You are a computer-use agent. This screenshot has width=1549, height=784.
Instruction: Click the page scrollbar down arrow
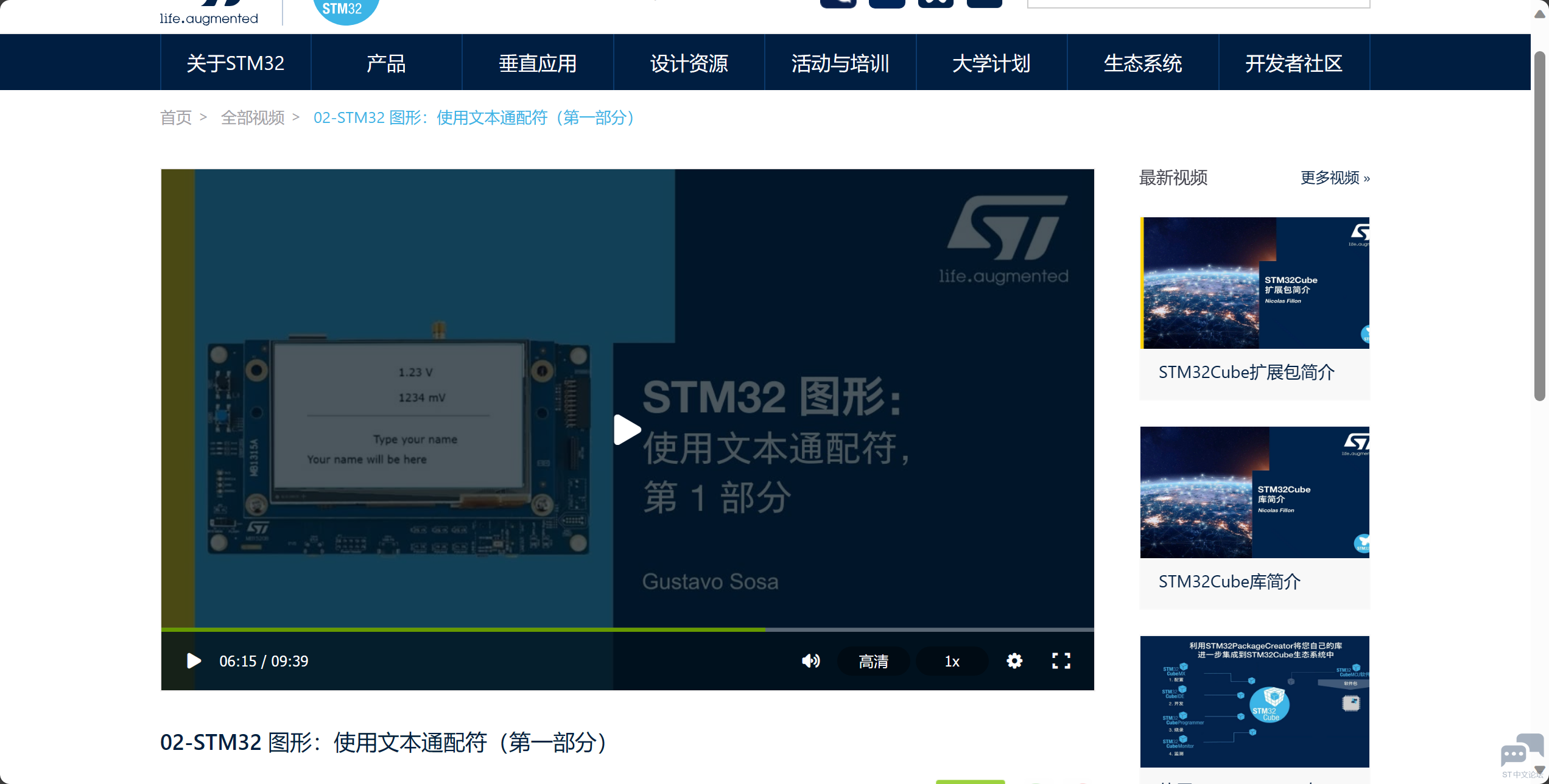[1540, 770]
